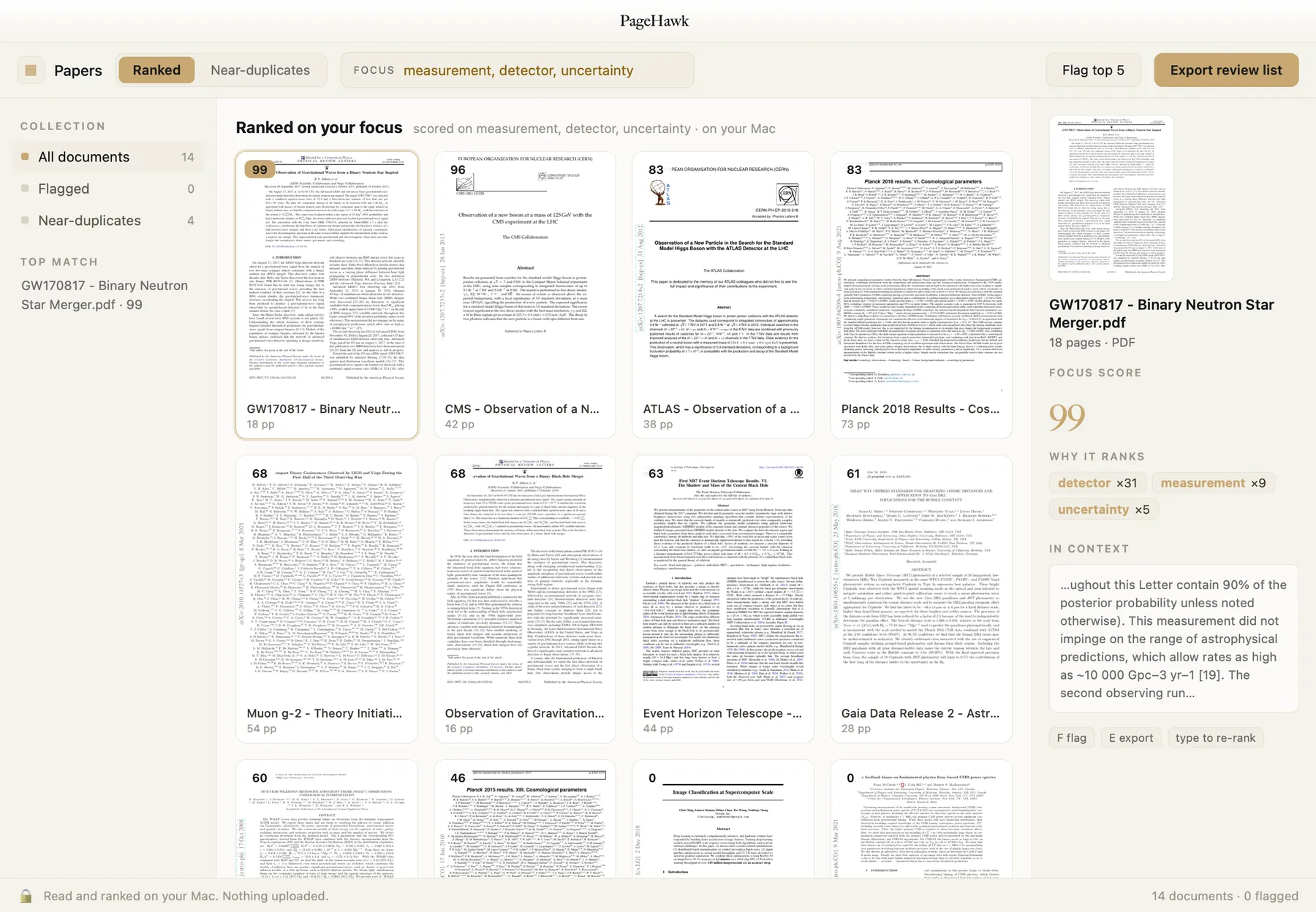Click the '73 pp' page count text
The image size is (1316, 912).
click(x=855, y=425)
